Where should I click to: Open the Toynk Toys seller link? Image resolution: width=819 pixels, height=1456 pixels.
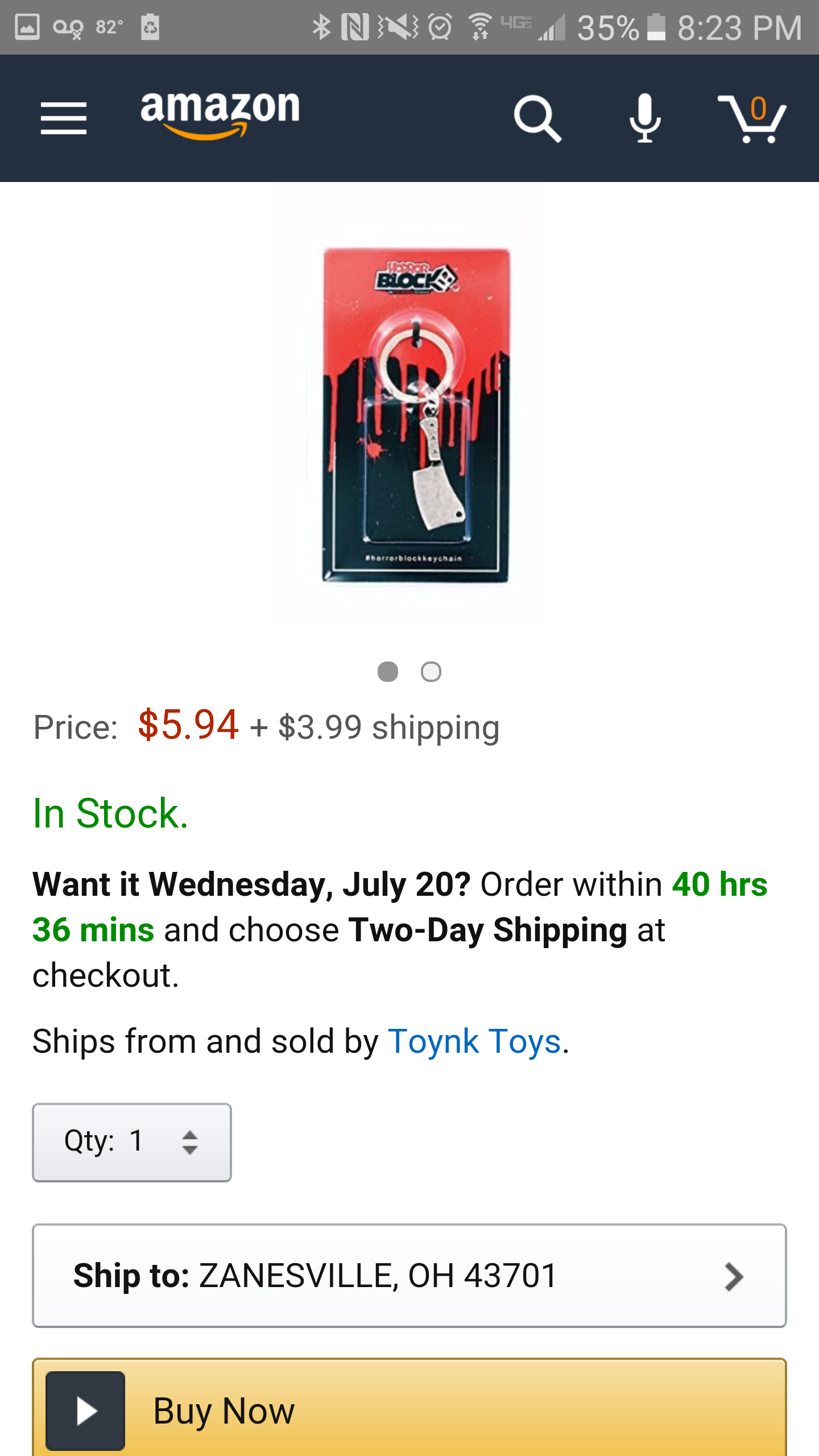pyautogui.click(x=474, y=1042)
